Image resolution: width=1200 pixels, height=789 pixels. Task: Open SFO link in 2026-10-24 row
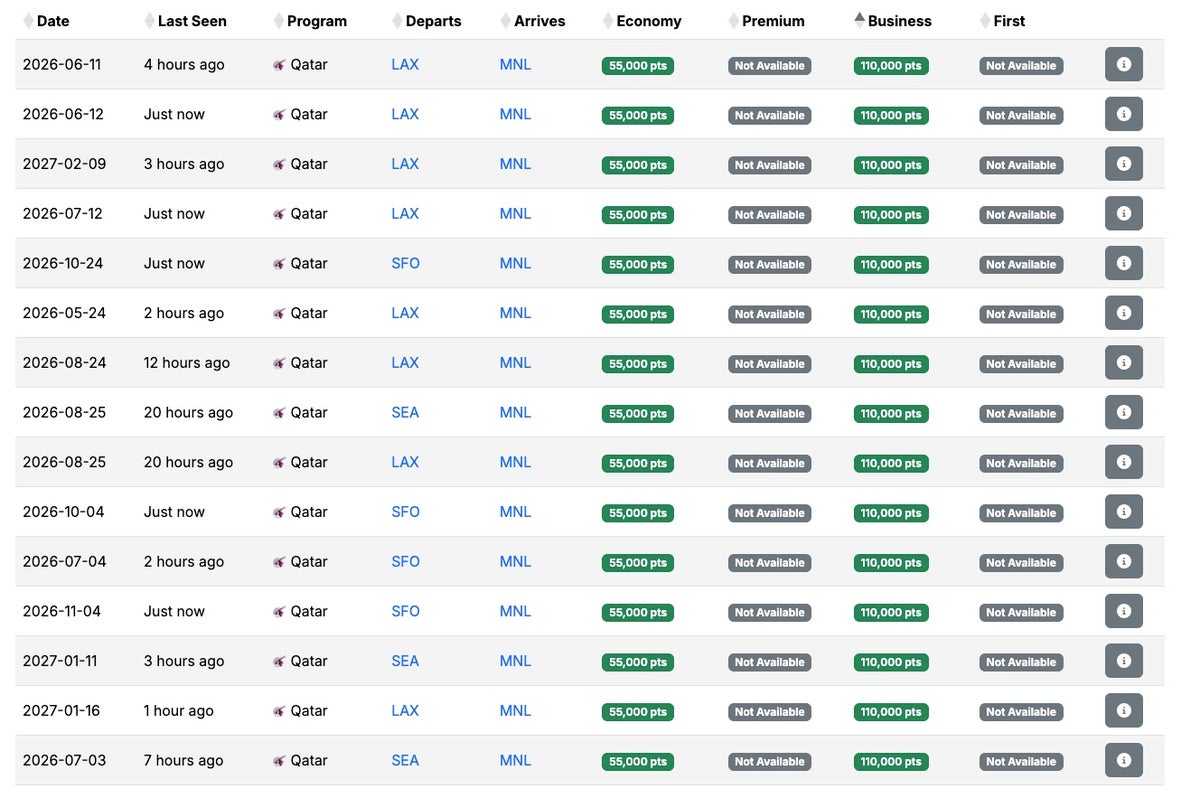405,263
